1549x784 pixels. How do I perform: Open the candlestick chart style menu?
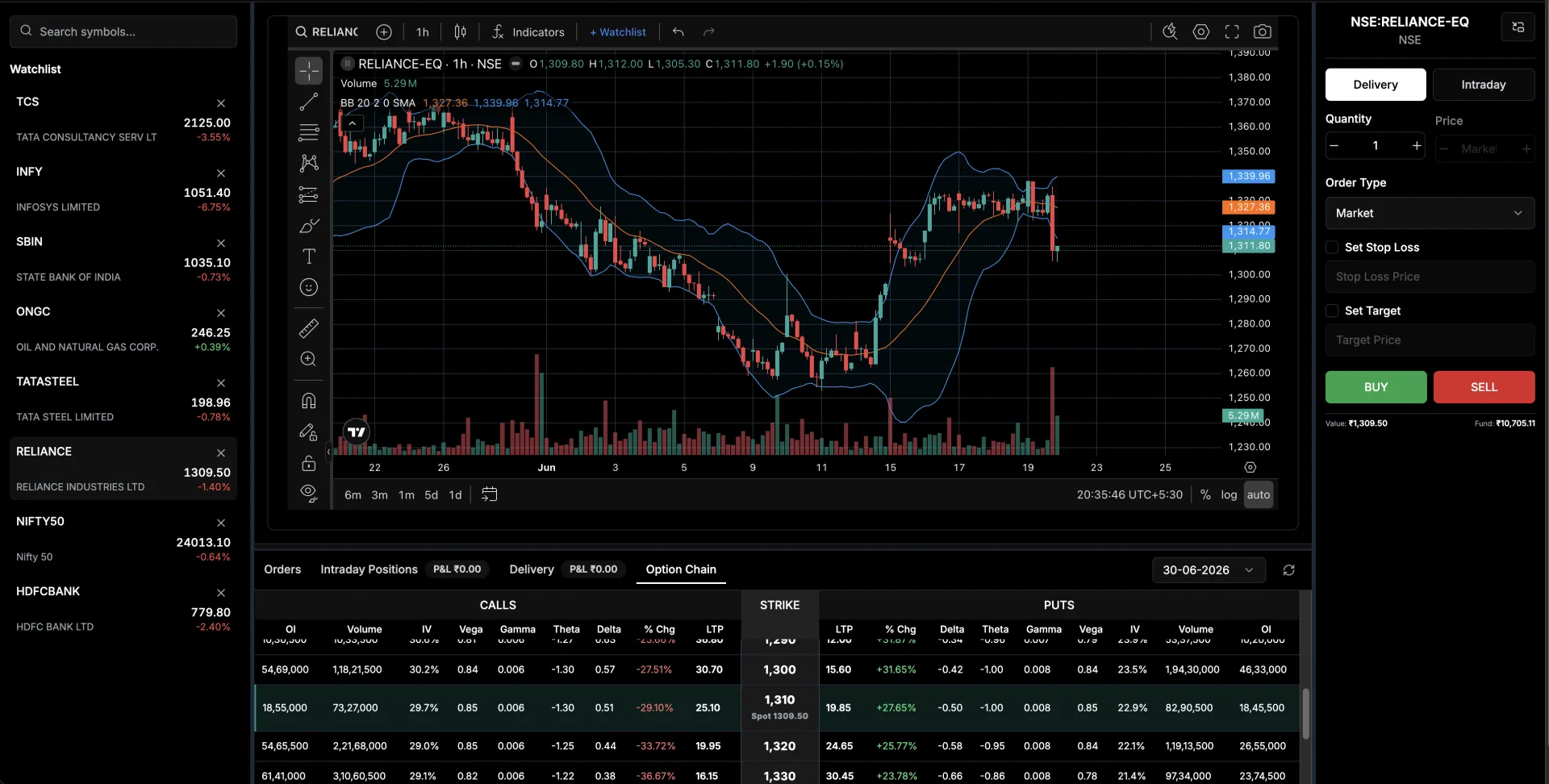[x=460, y=31]
